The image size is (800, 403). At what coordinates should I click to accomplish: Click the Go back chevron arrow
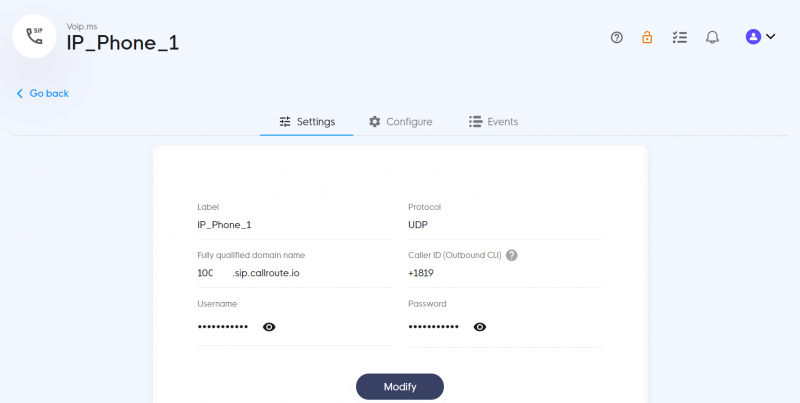tap(20, 93)
